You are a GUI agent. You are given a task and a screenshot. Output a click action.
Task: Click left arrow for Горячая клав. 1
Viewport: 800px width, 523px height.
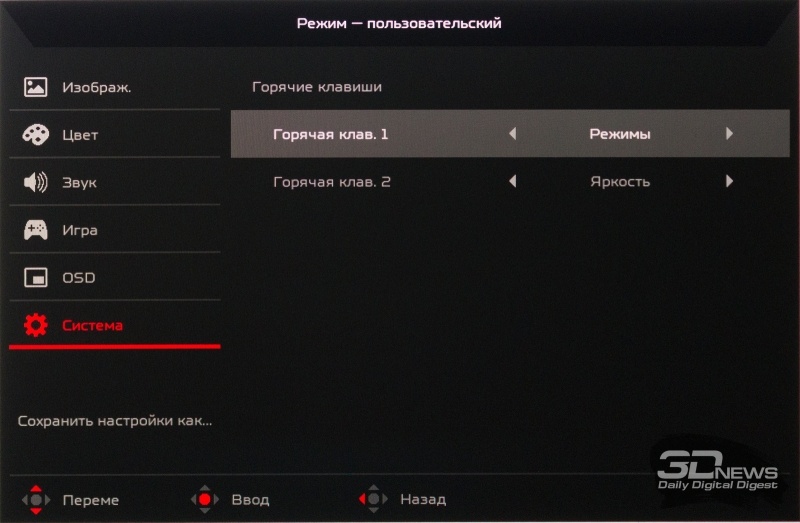point(513,134)
